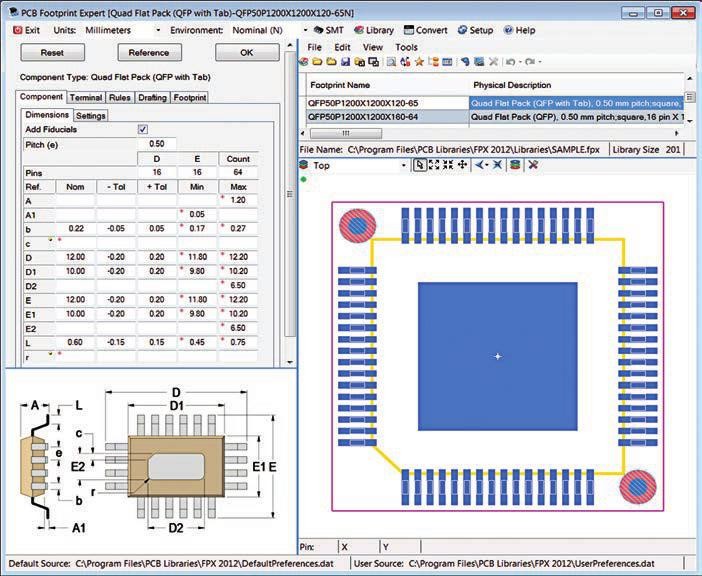Switch to the Rules tab
The width and height of the screenshot is (702, 576).
(120, 98)
